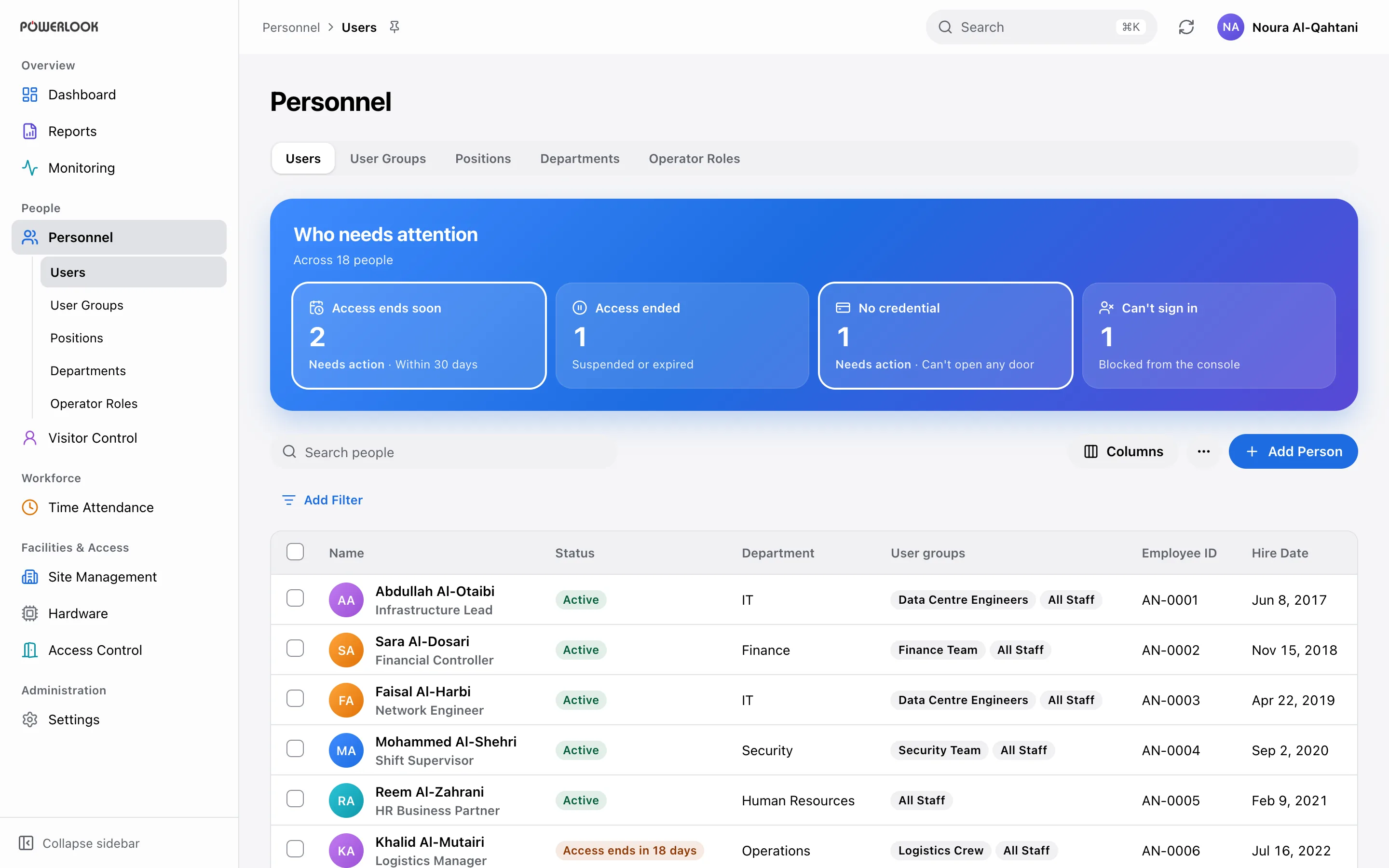
Task: Filter by the No credential card
Action: [x=945, y=336]
